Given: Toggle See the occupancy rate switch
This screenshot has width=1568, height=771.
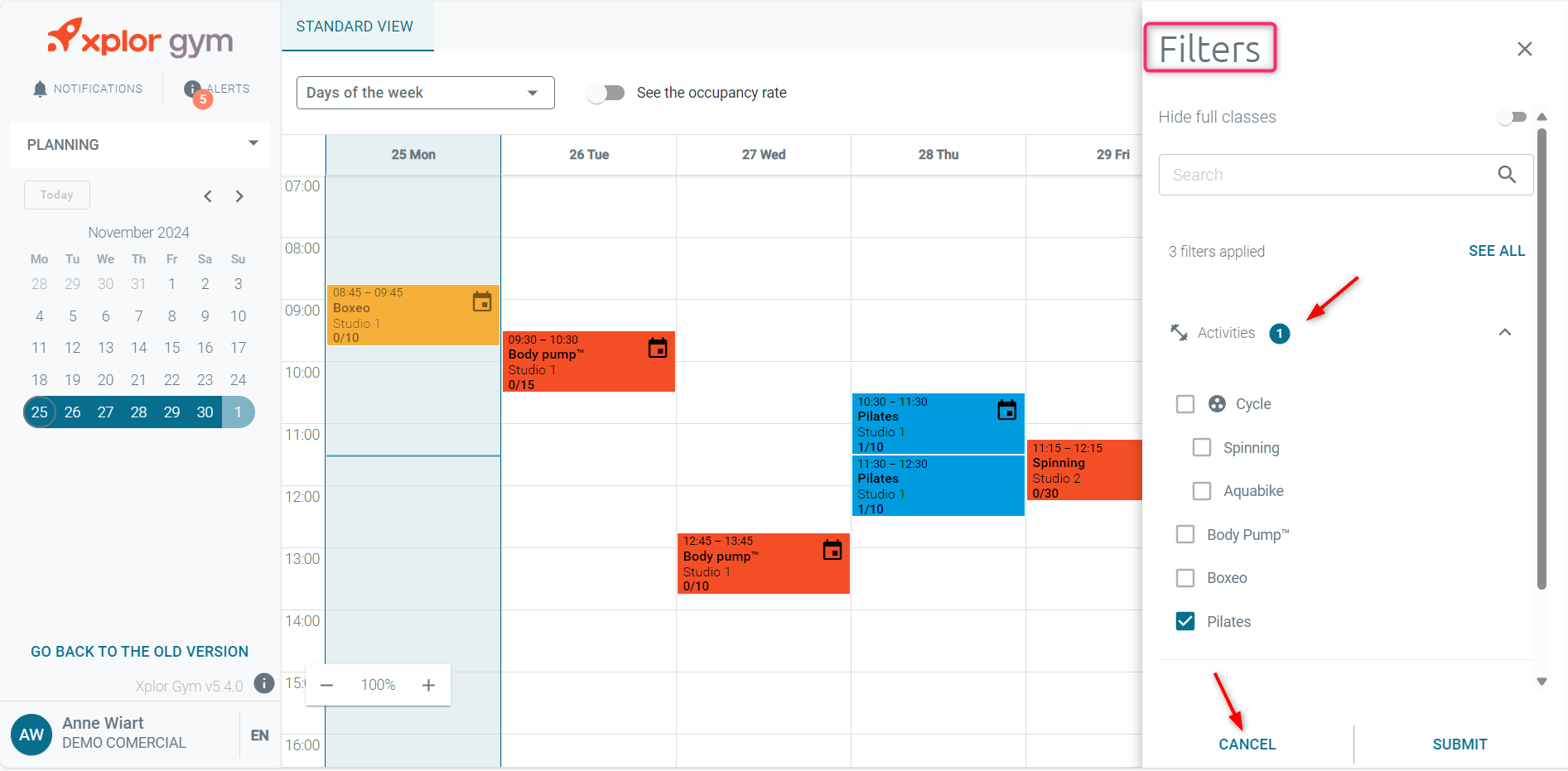Looking at the screenshot, I should [x=606, y=93].
